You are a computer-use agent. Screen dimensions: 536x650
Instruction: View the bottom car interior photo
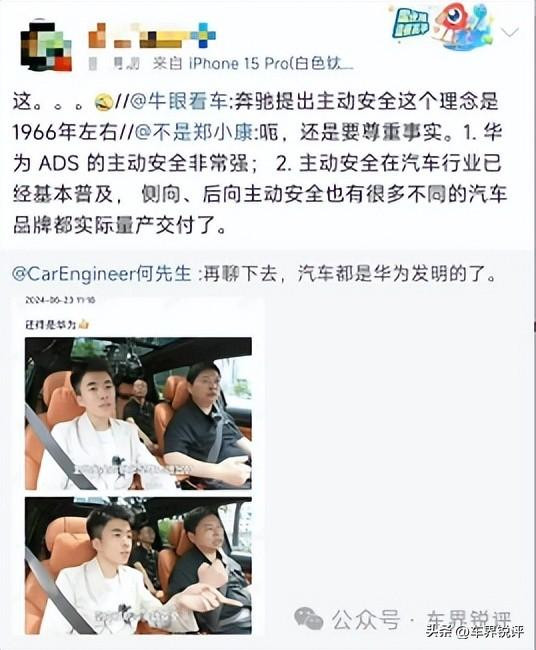(x=138, y=565)
